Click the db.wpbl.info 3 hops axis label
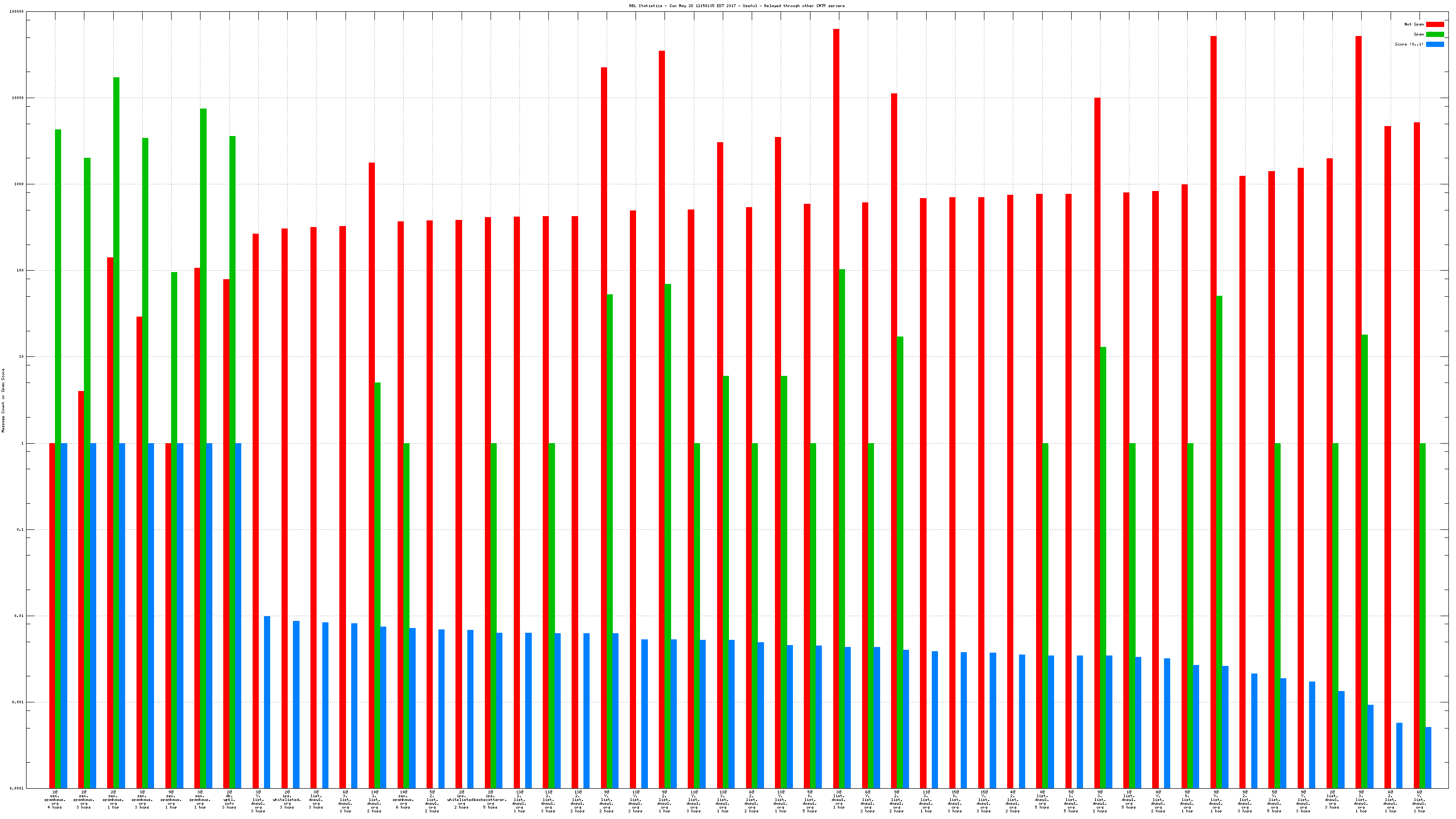Screen dimensions: 1456x819 229,800
